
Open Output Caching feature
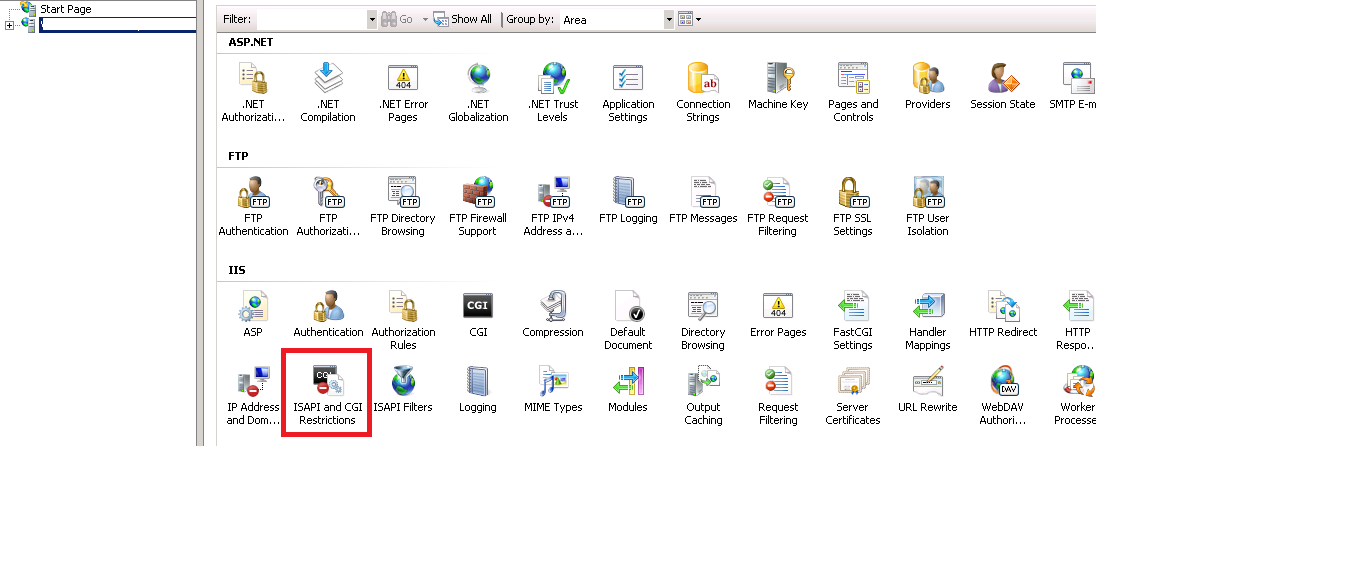[703, 394]
